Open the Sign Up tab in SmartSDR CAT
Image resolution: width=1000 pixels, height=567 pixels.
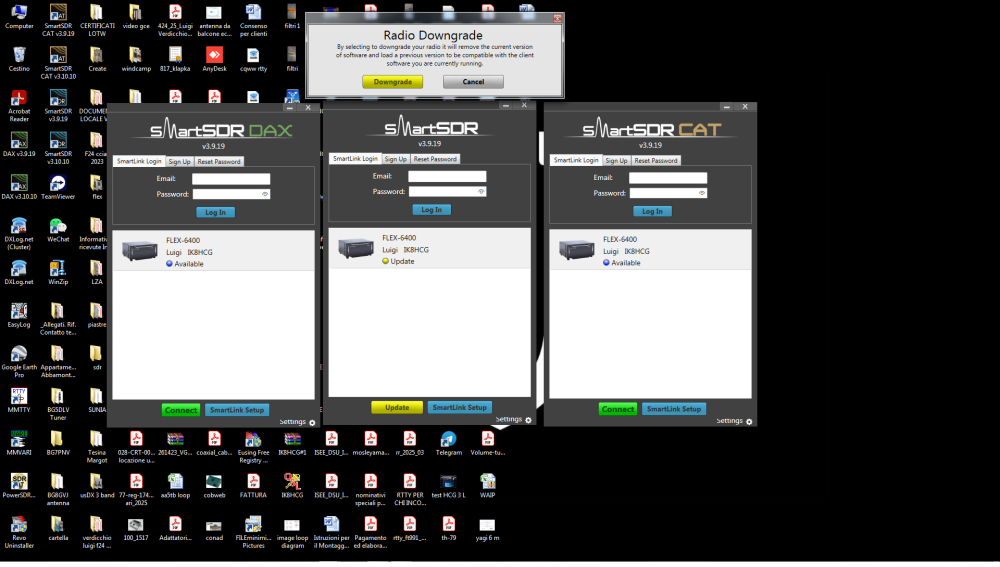616,161
